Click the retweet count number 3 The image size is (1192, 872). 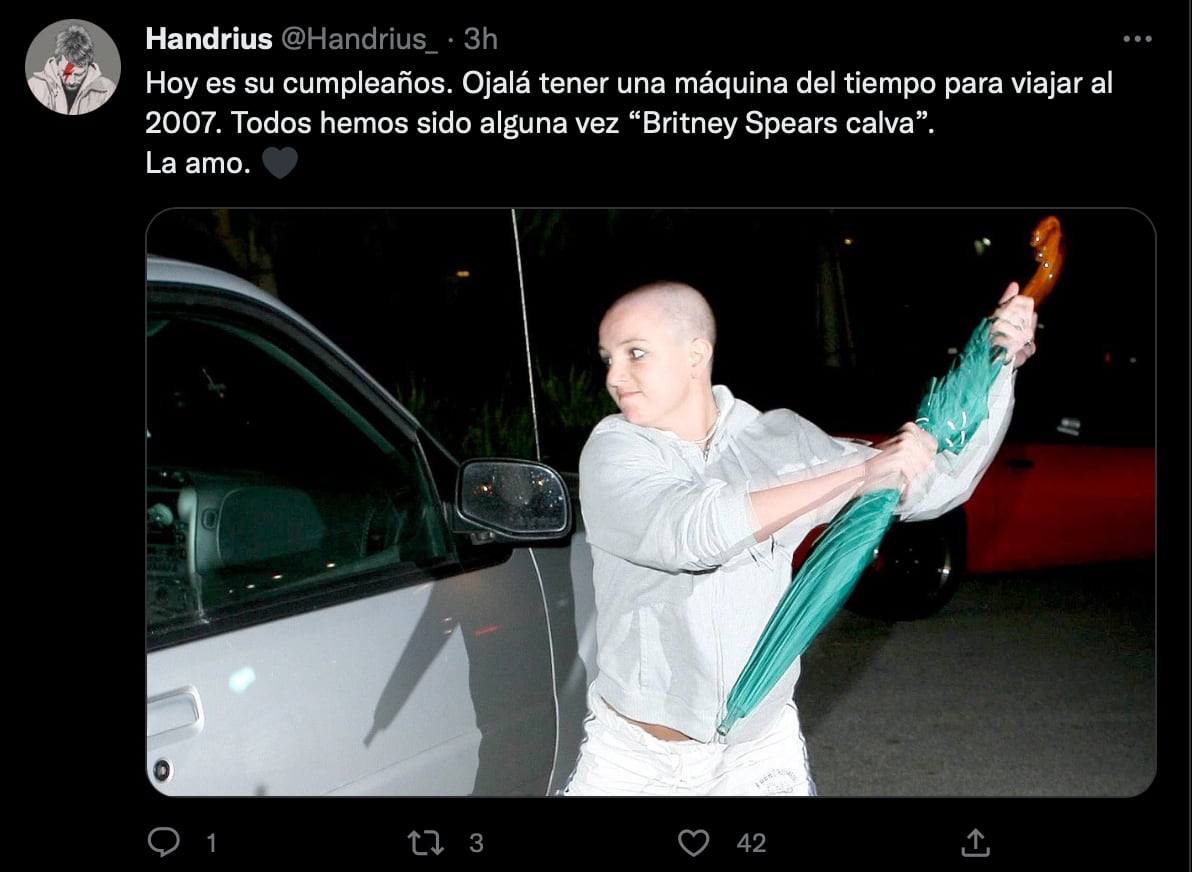point(476,842)
